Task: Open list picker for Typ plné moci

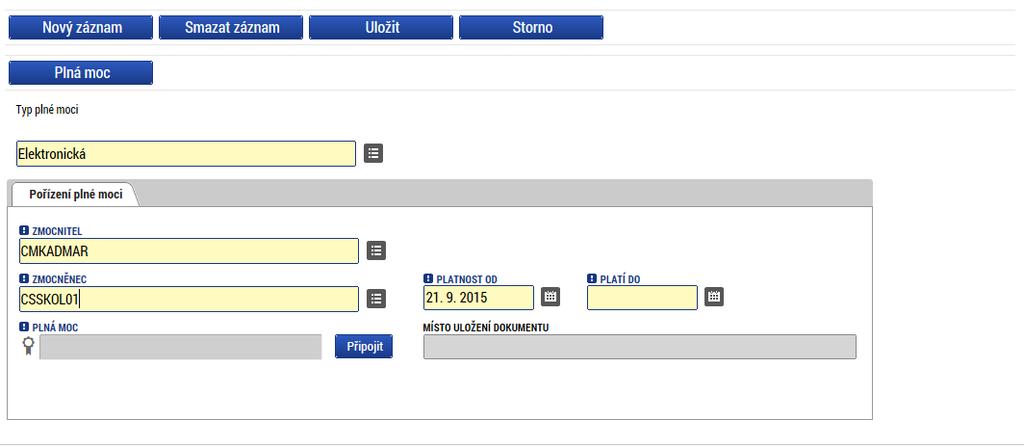Action: 373,153
